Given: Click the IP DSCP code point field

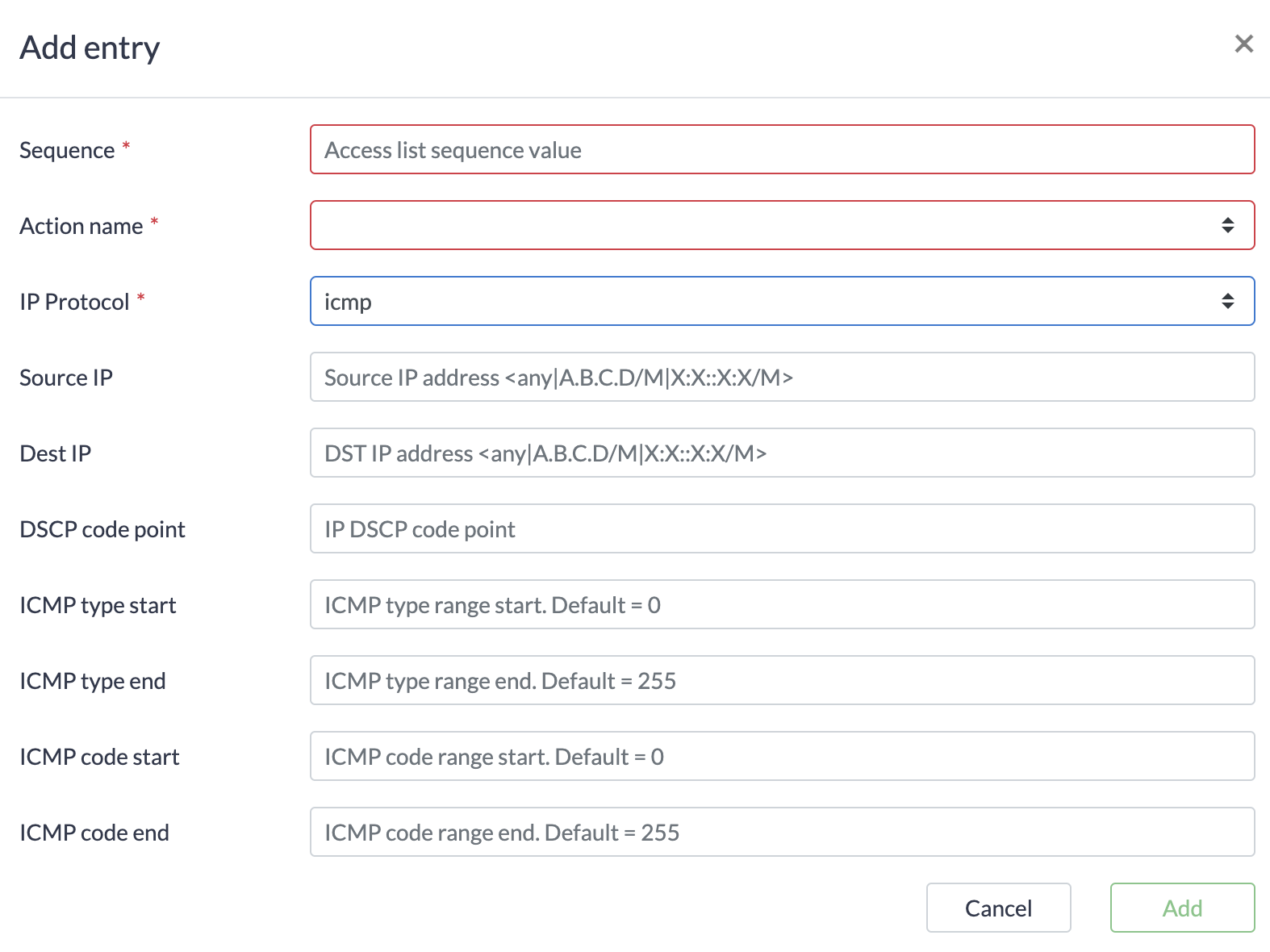Looking at the screenshot, I should tap(781, 529).
